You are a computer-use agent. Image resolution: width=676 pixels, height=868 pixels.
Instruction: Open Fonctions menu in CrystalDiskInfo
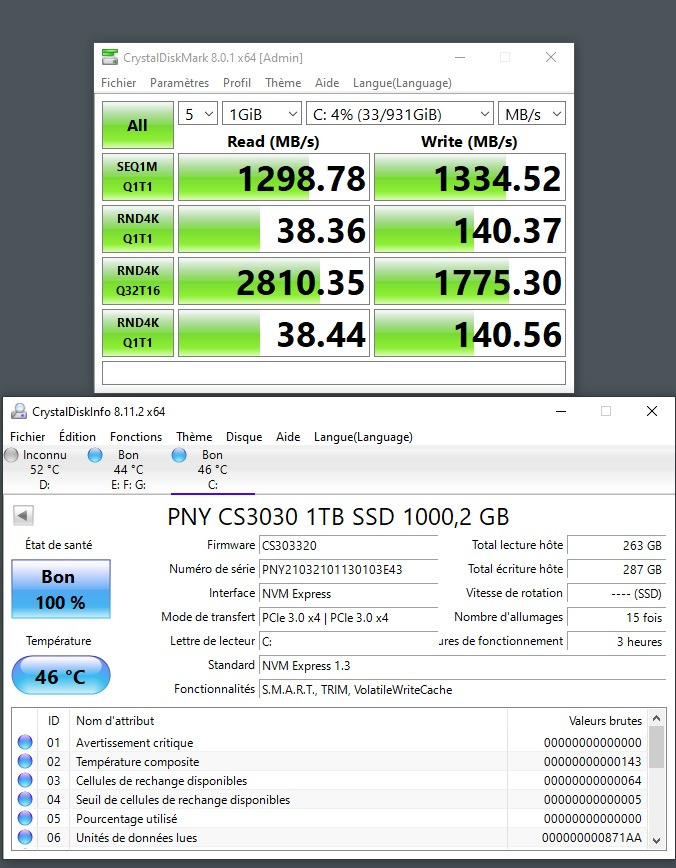pyautogui.click(x=136, y=437)
